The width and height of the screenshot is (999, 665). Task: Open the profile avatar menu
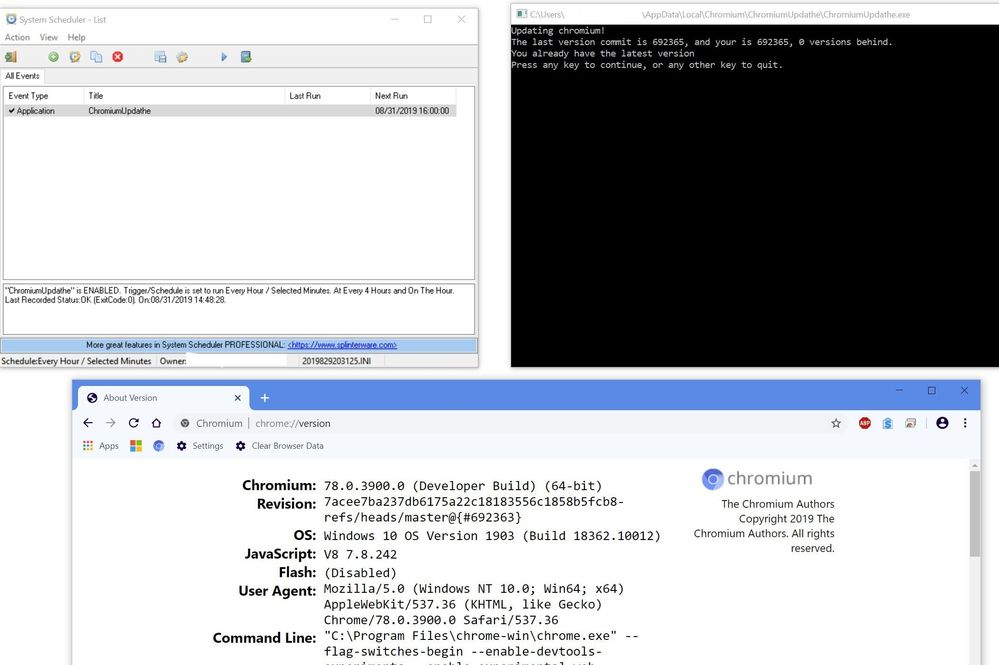(942, 423)
